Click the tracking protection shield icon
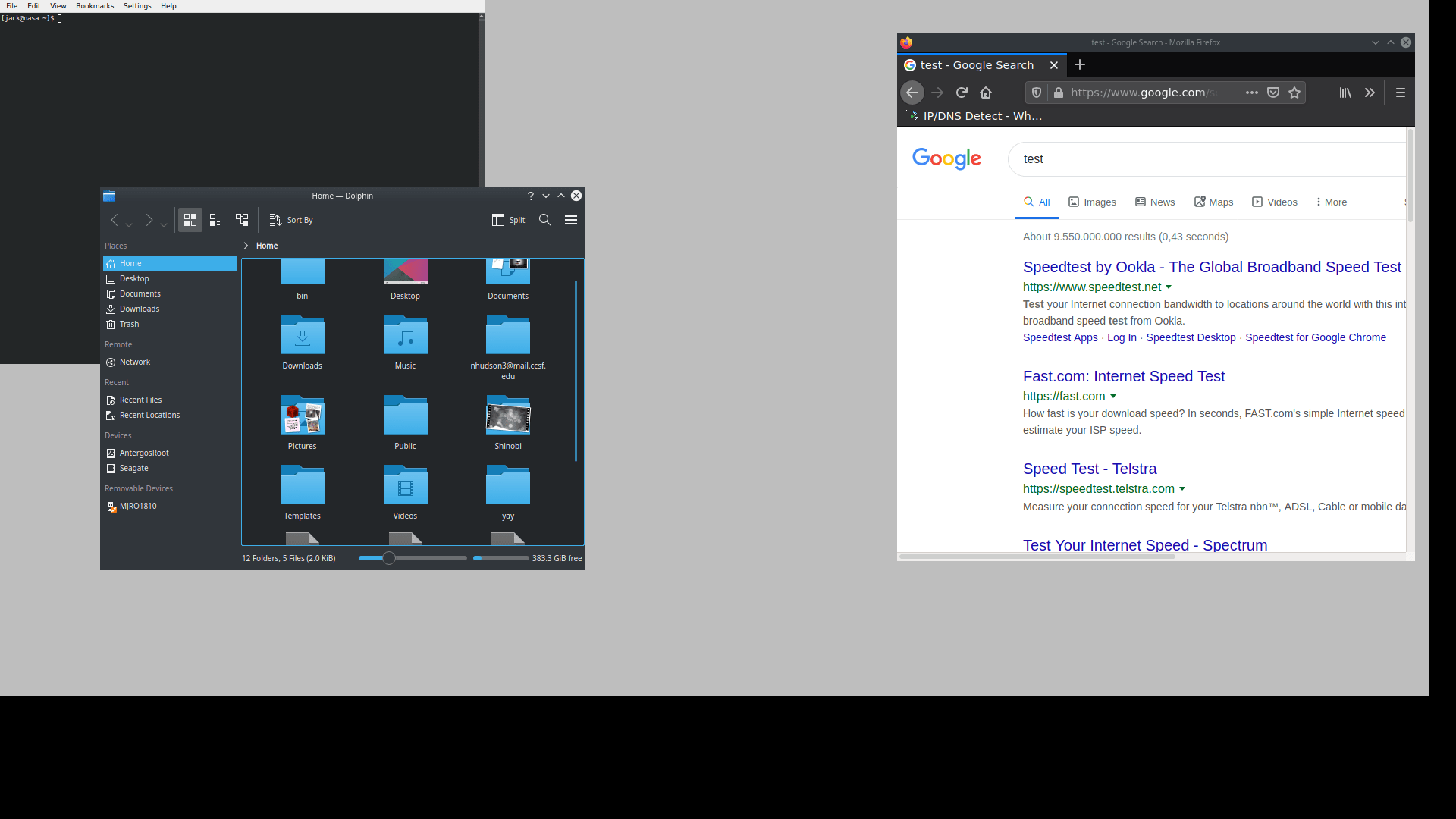 pos(1036,92)
